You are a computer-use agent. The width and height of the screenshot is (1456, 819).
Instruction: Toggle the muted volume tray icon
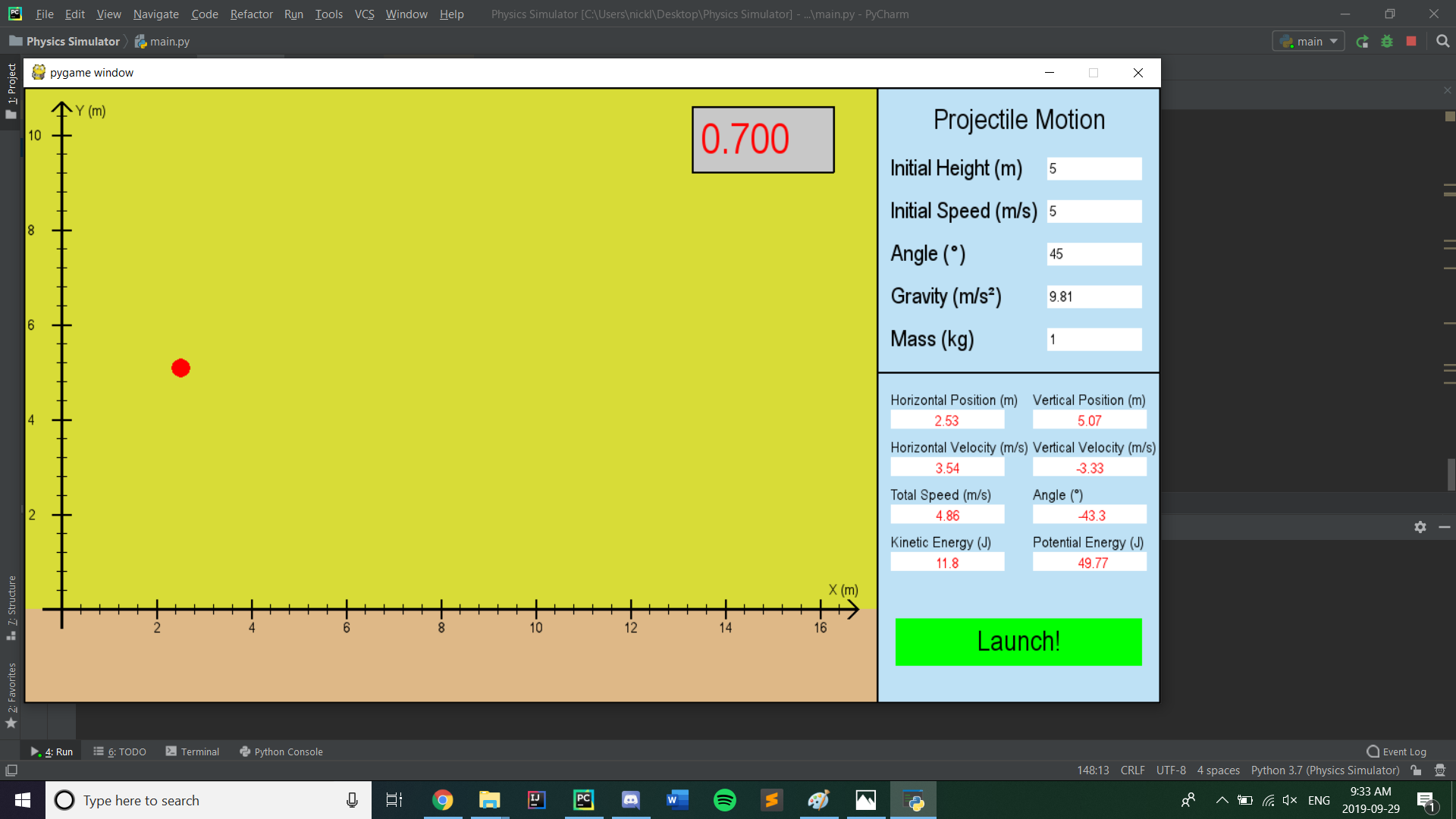[1289, 800]
